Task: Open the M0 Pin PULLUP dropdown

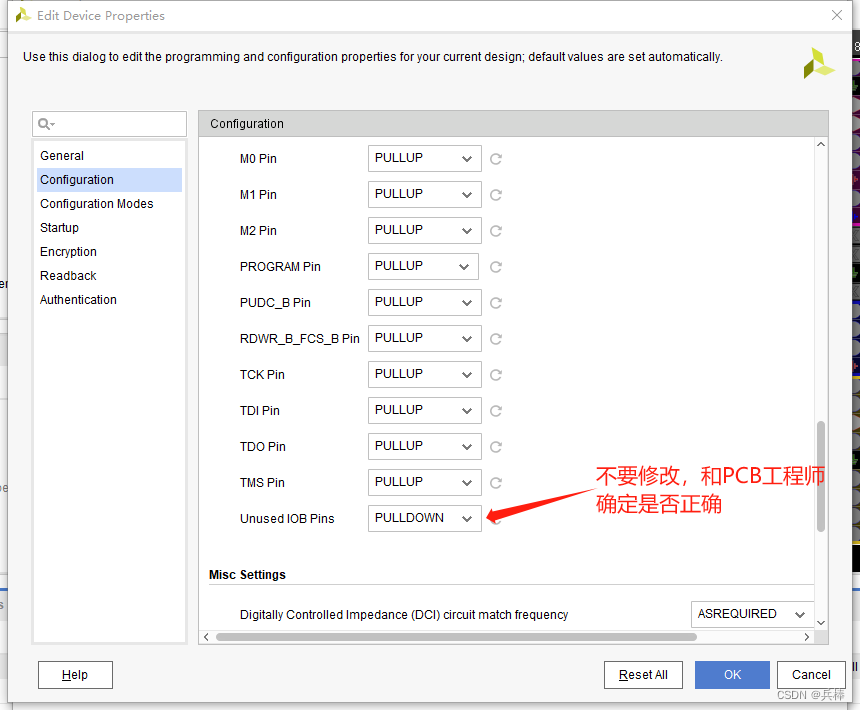Action: pyautogui.click(x=425, y=158)
